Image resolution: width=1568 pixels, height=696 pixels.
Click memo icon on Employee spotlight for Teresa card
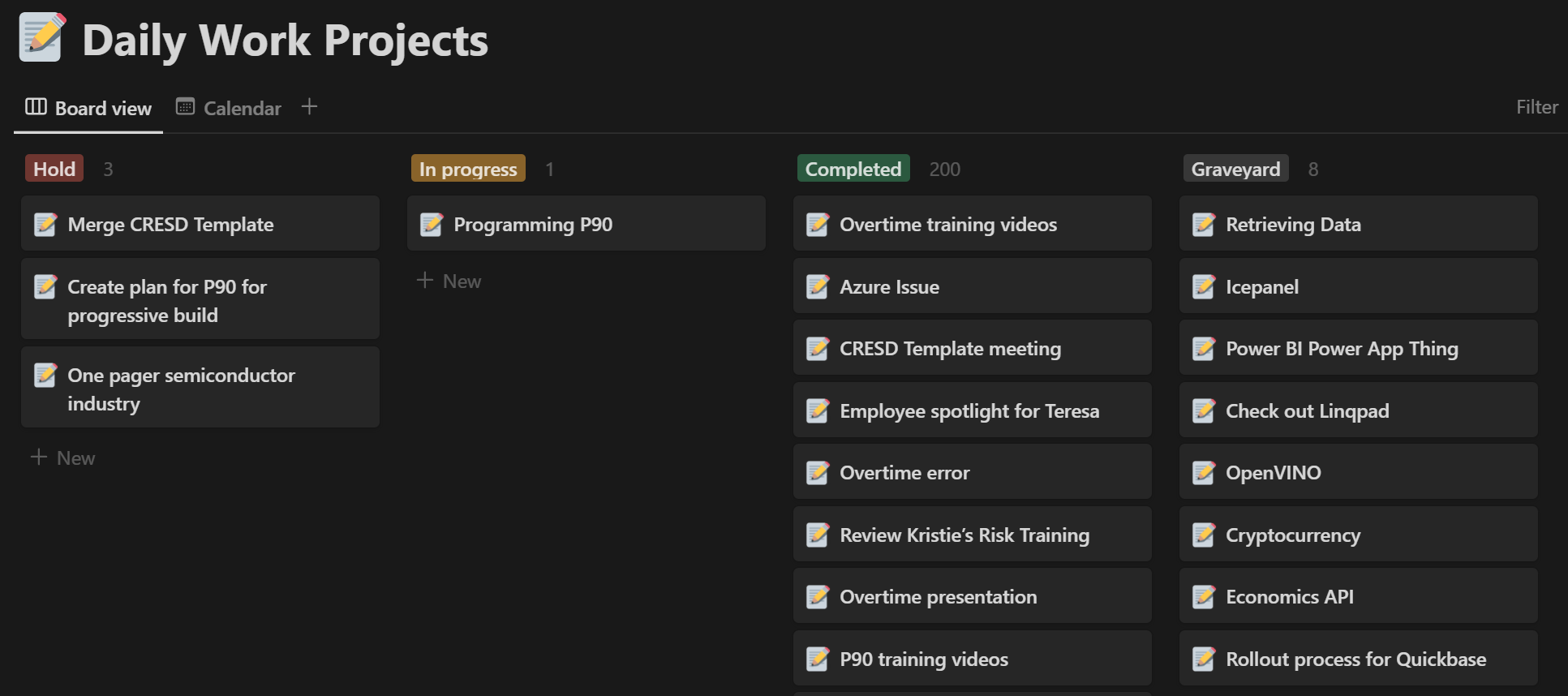click(x=818, y=410)
